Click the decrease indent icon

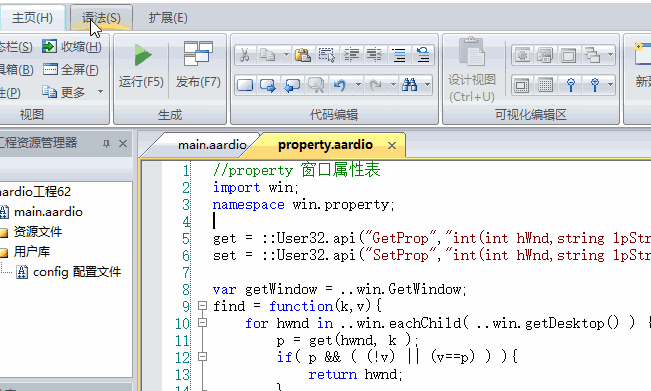click(x=374, y=55)
